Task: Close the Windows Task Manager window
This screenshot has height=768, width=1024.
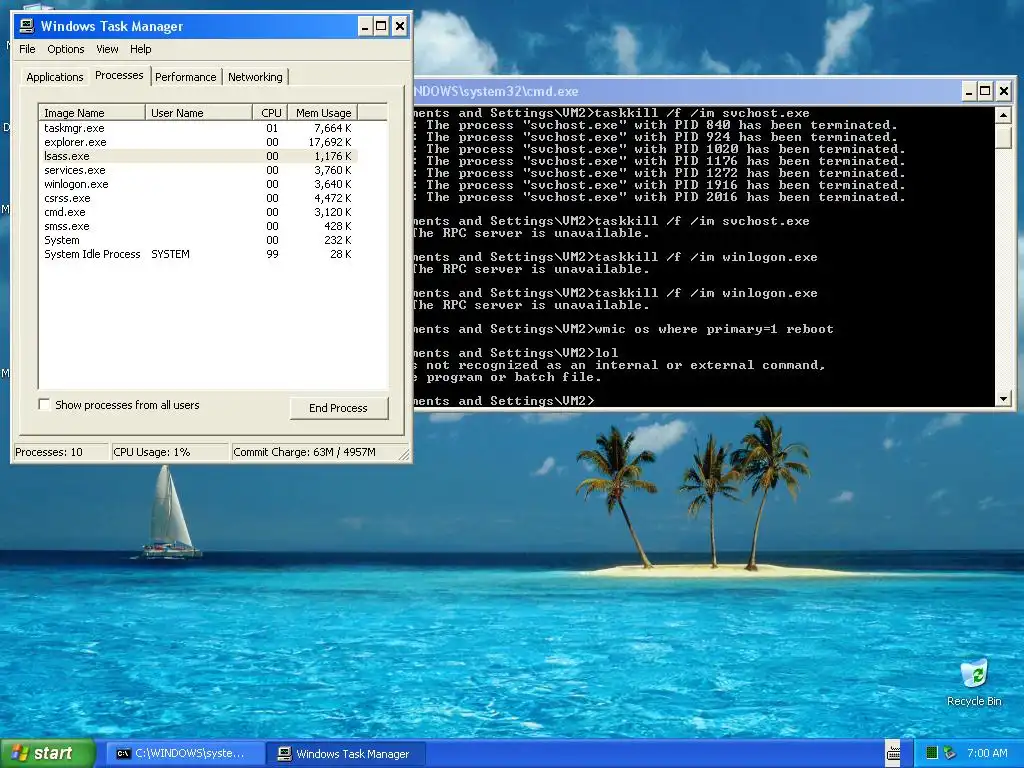Action: [x=400, y=26]
